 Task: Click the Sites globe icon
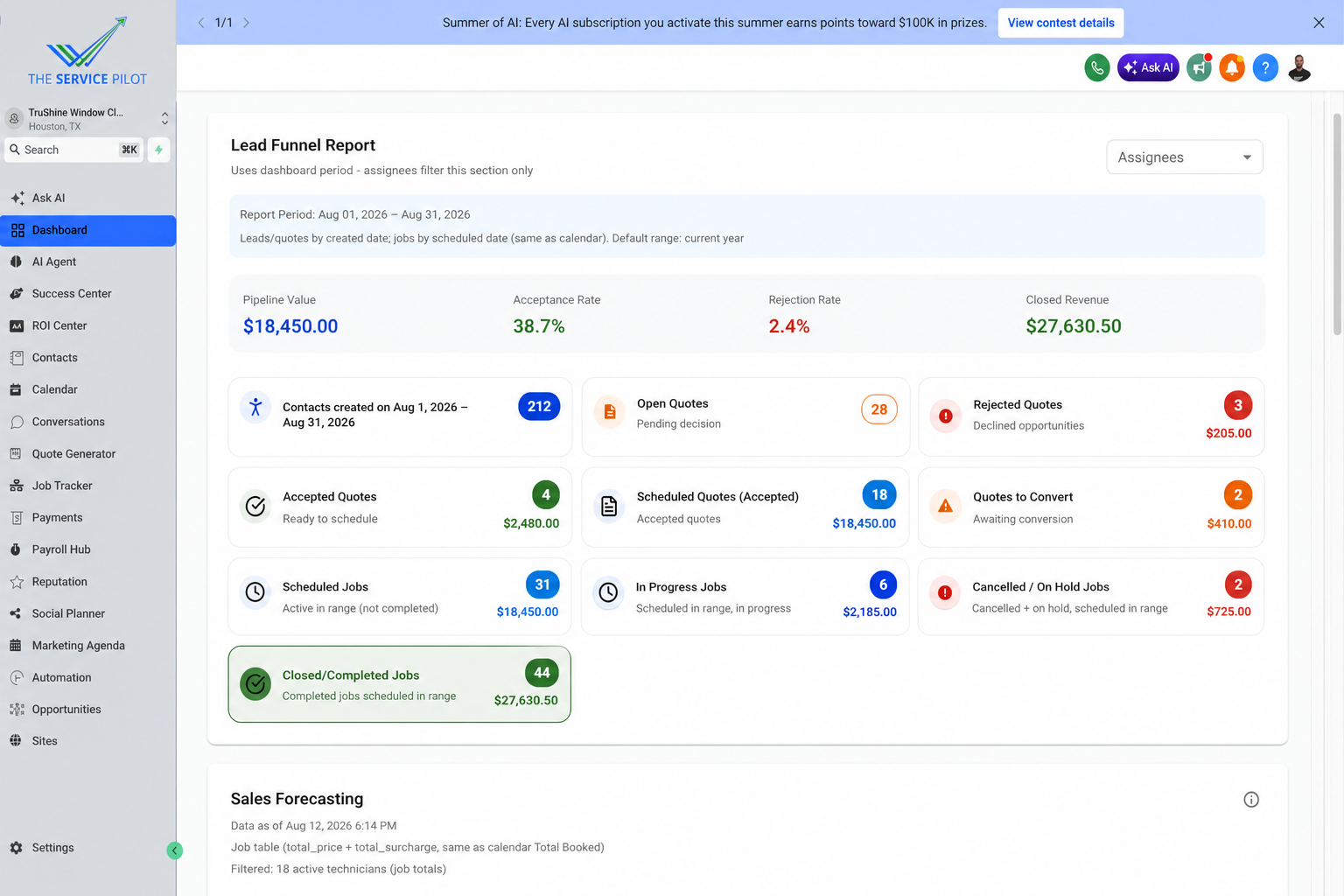tap(16, 741)
